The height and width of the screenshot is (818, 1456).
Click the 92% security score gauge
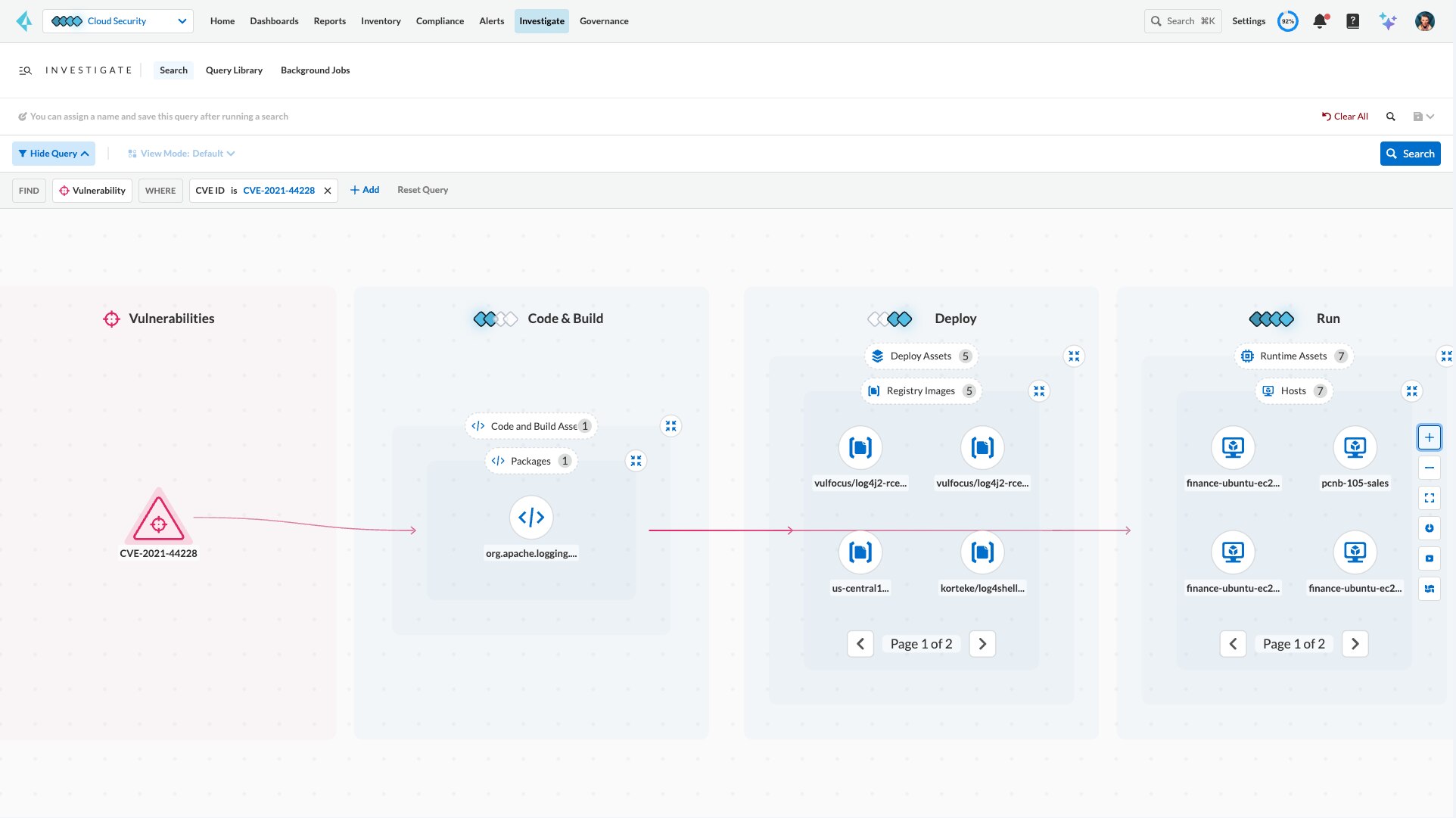coord(1289,21)
